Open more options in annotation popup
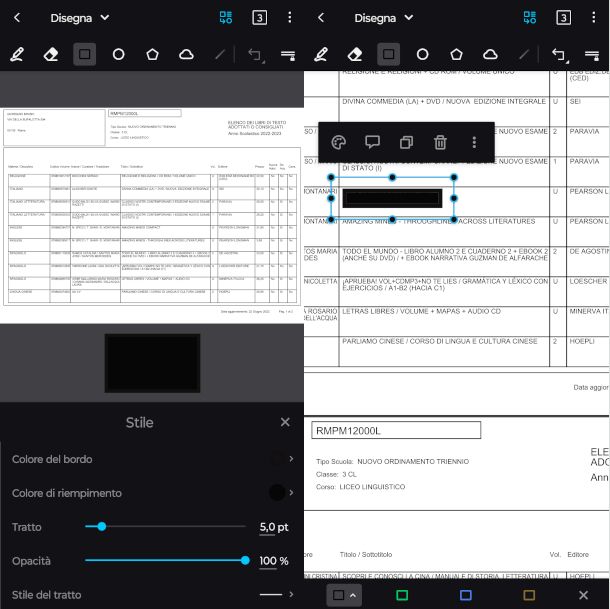Screen dimensions: 610x609 pyautogui.click(x=474, y=142)
